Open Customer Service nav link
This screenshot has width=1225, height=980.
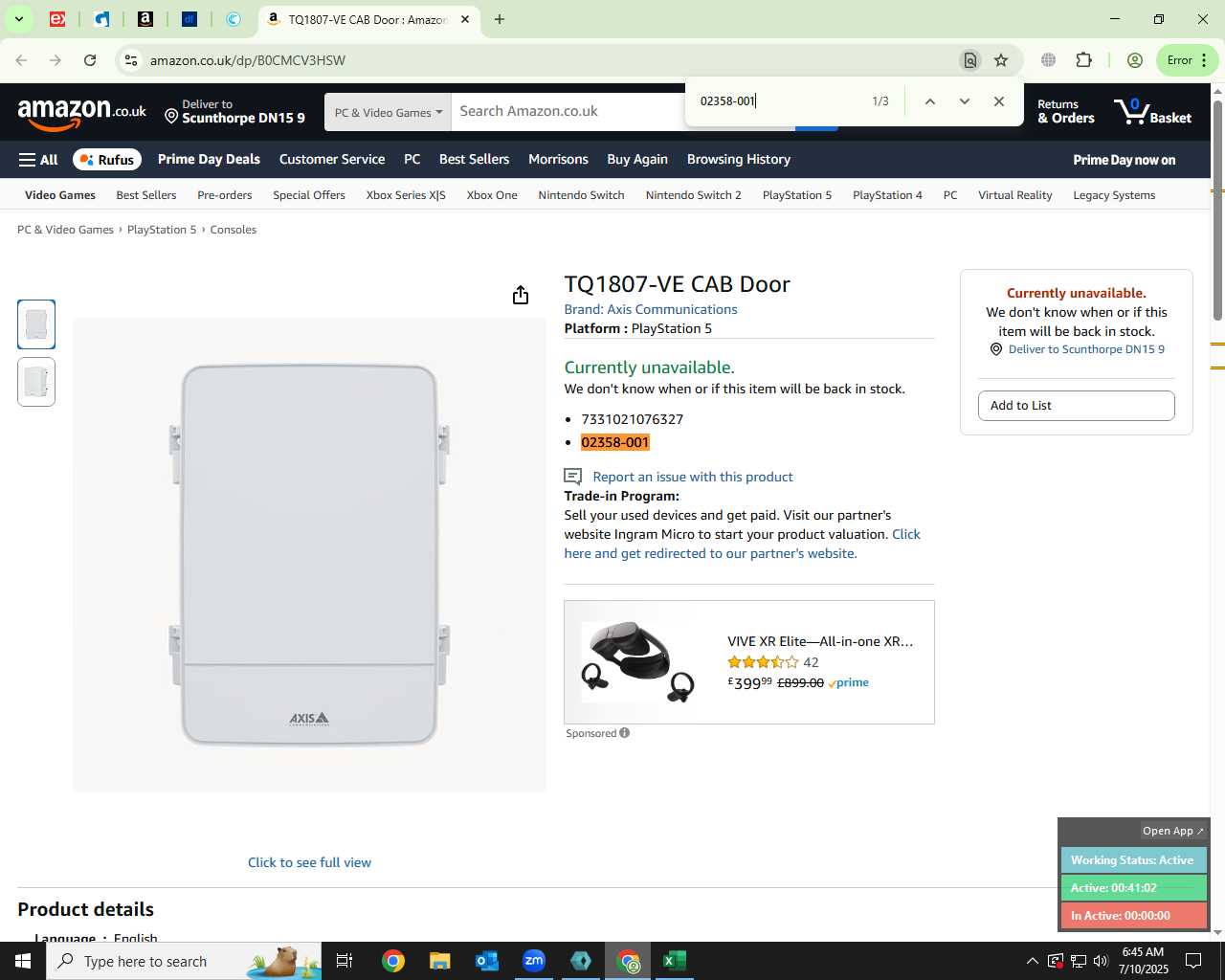[332, 160]
